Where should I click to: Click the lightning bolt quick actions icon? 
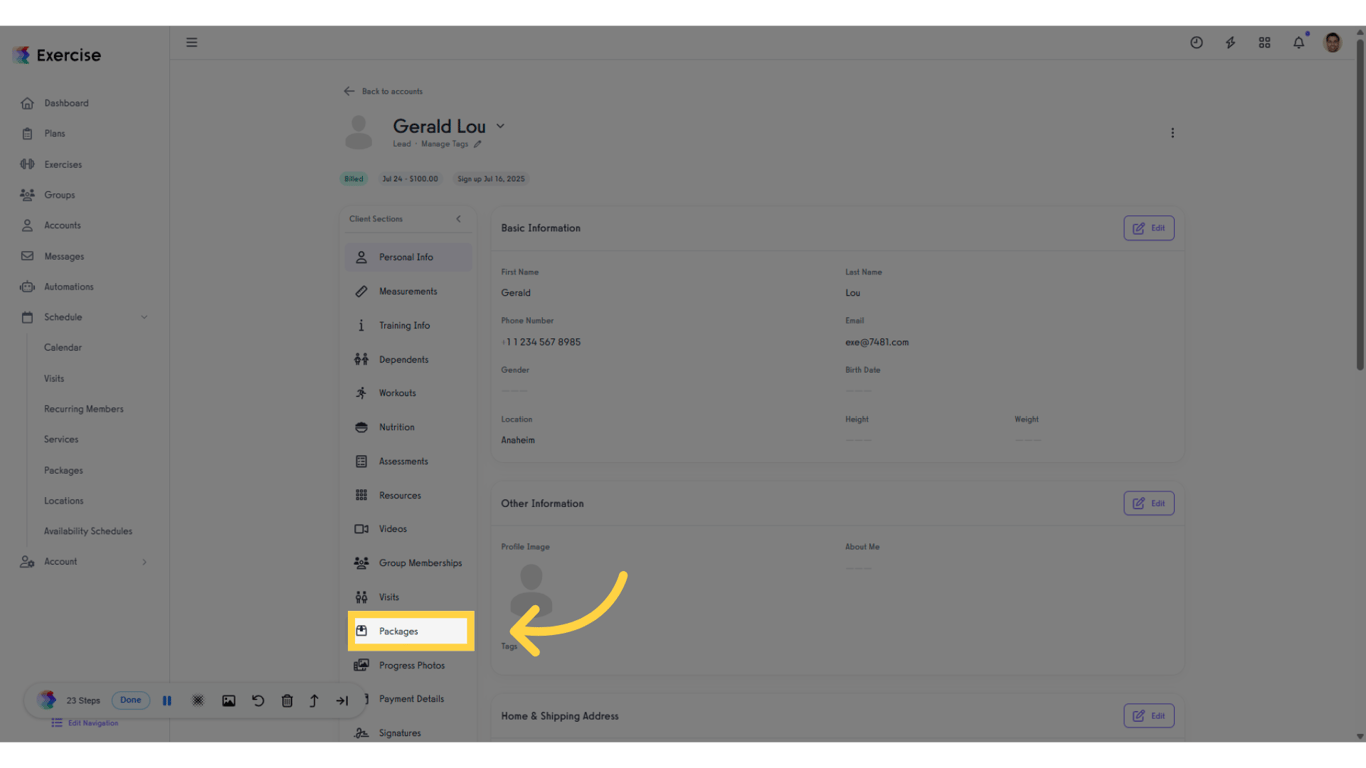[1230, 42]
